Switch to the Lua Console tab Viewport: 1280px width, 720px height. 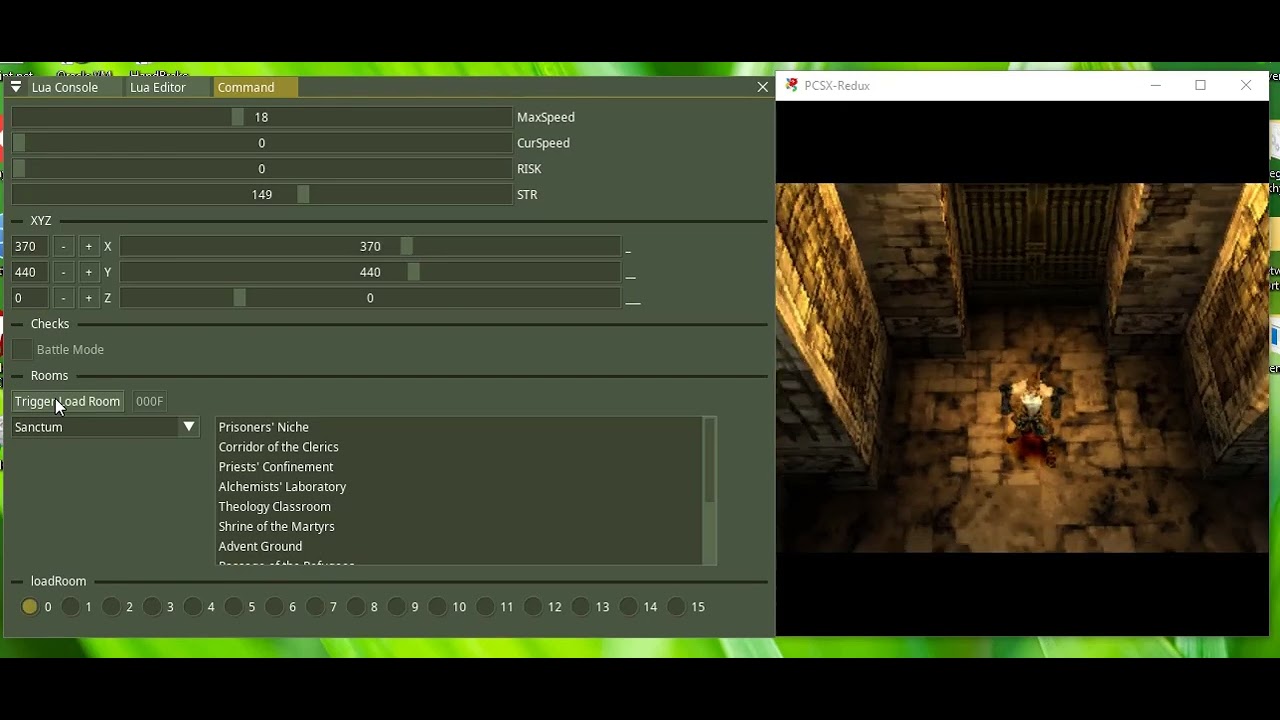click(65, 87)
